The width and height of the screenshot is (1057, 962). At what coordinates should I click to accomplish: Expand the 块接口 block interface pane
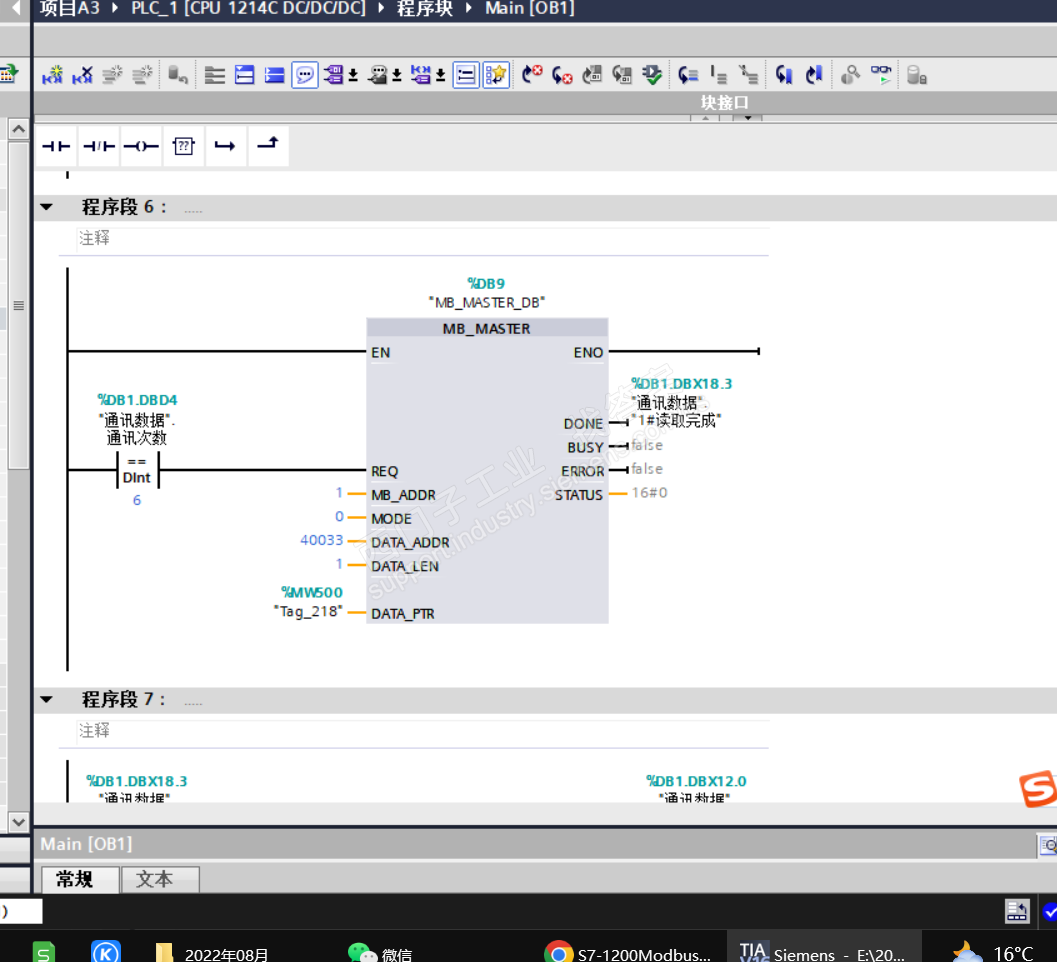point(748,118)
